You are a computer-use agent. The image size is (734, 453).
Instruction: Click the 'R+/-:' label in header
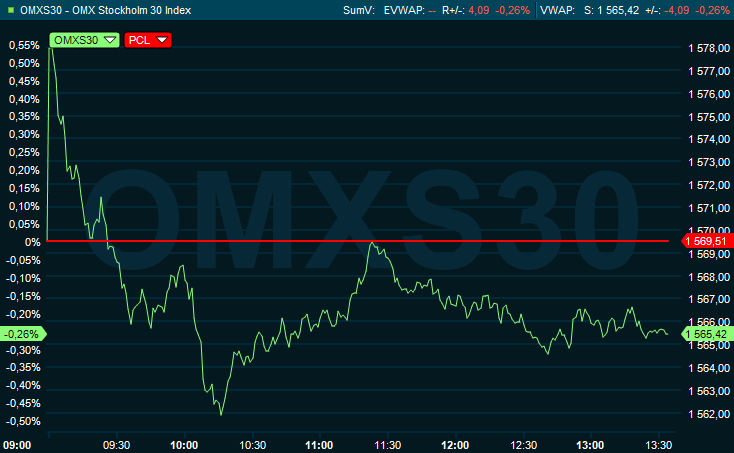coord(453,10)
